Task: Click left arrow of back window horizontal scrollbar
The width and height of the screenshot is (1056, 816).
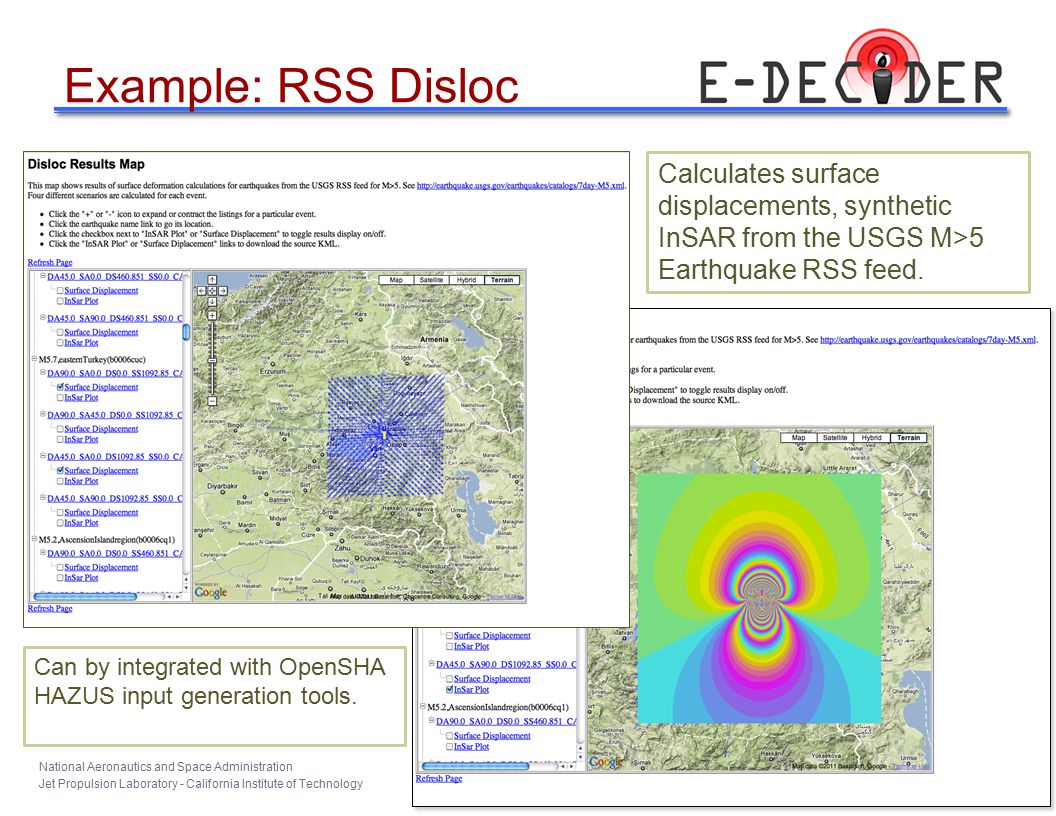Action: (x=562, y=766)
